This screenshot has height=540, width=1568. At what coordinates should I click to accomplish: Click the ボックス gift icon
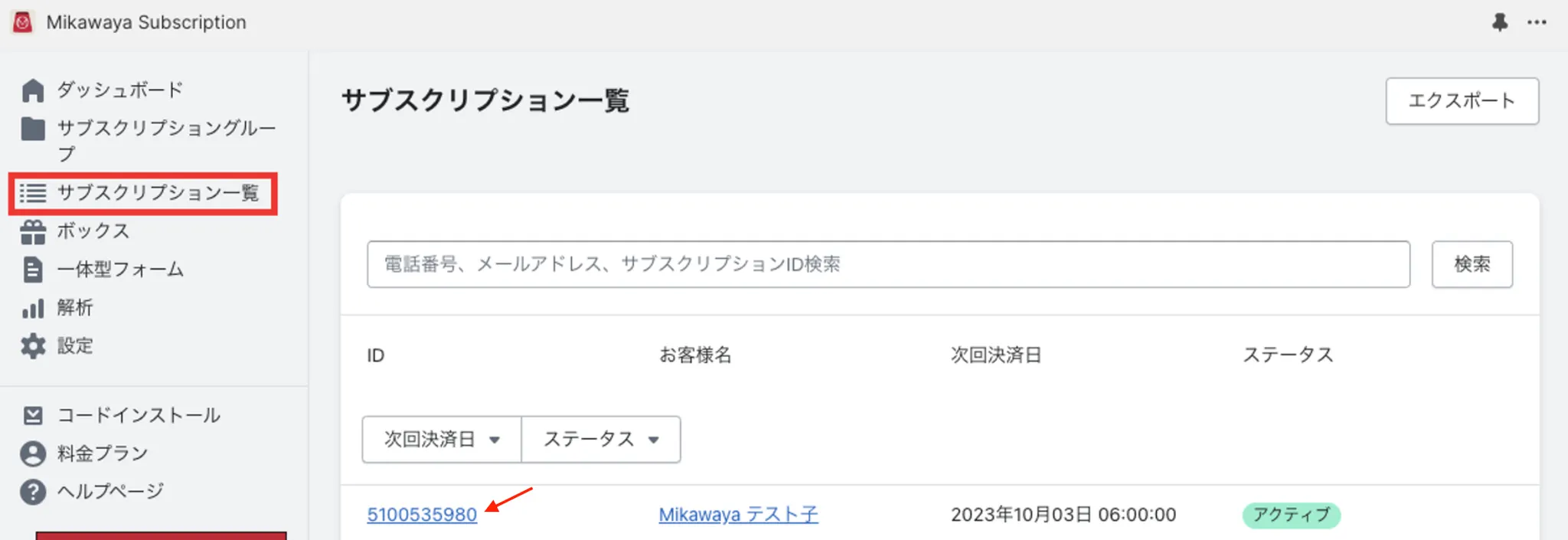33,231
